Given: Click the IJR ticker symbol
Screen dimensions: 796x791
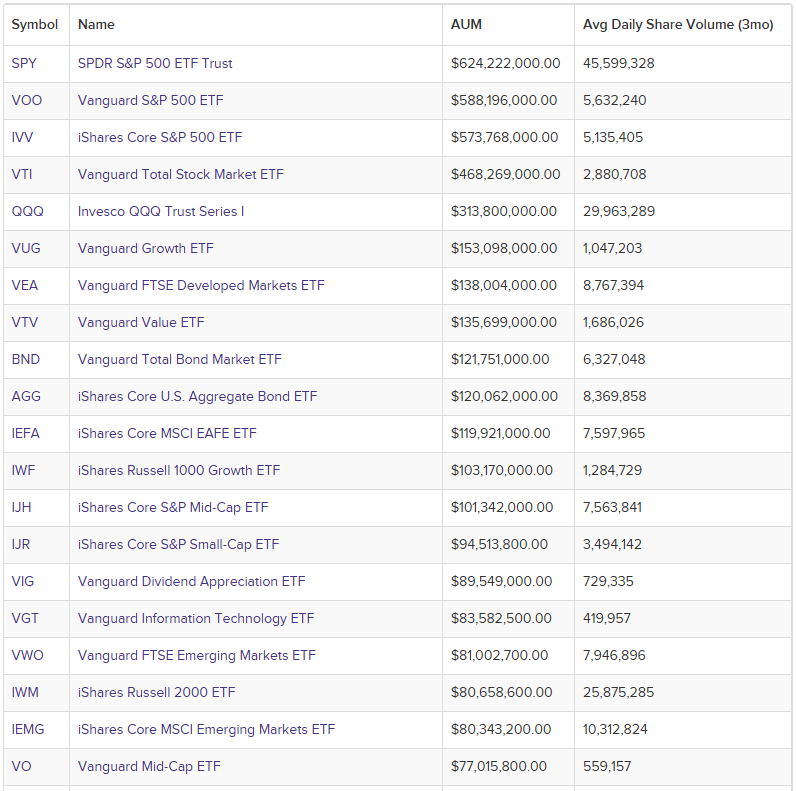Looking at the screenshot, I should point(21,545).
